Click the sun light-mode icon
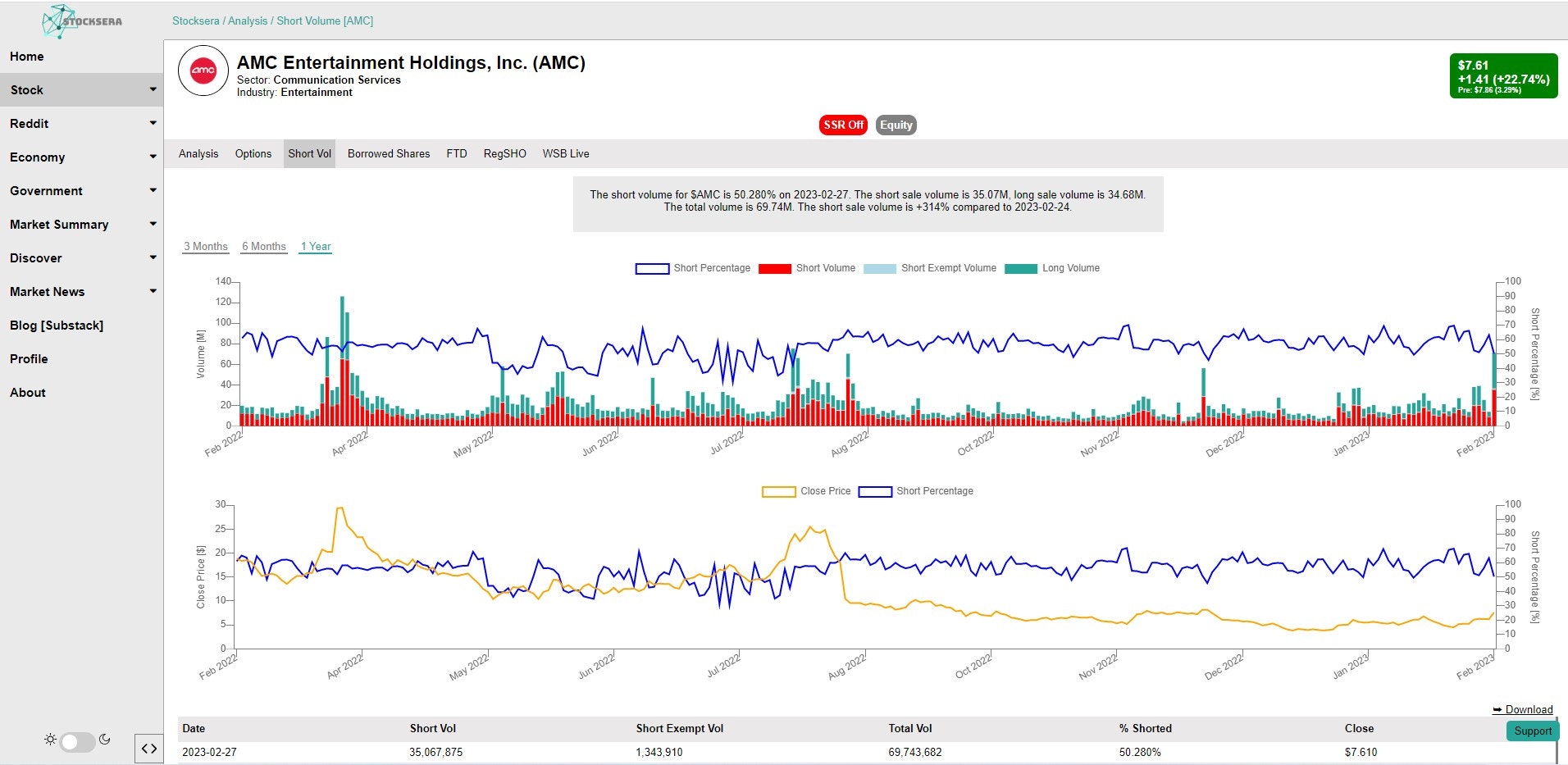Viewport: 1568px width, 765px height. 50,740
